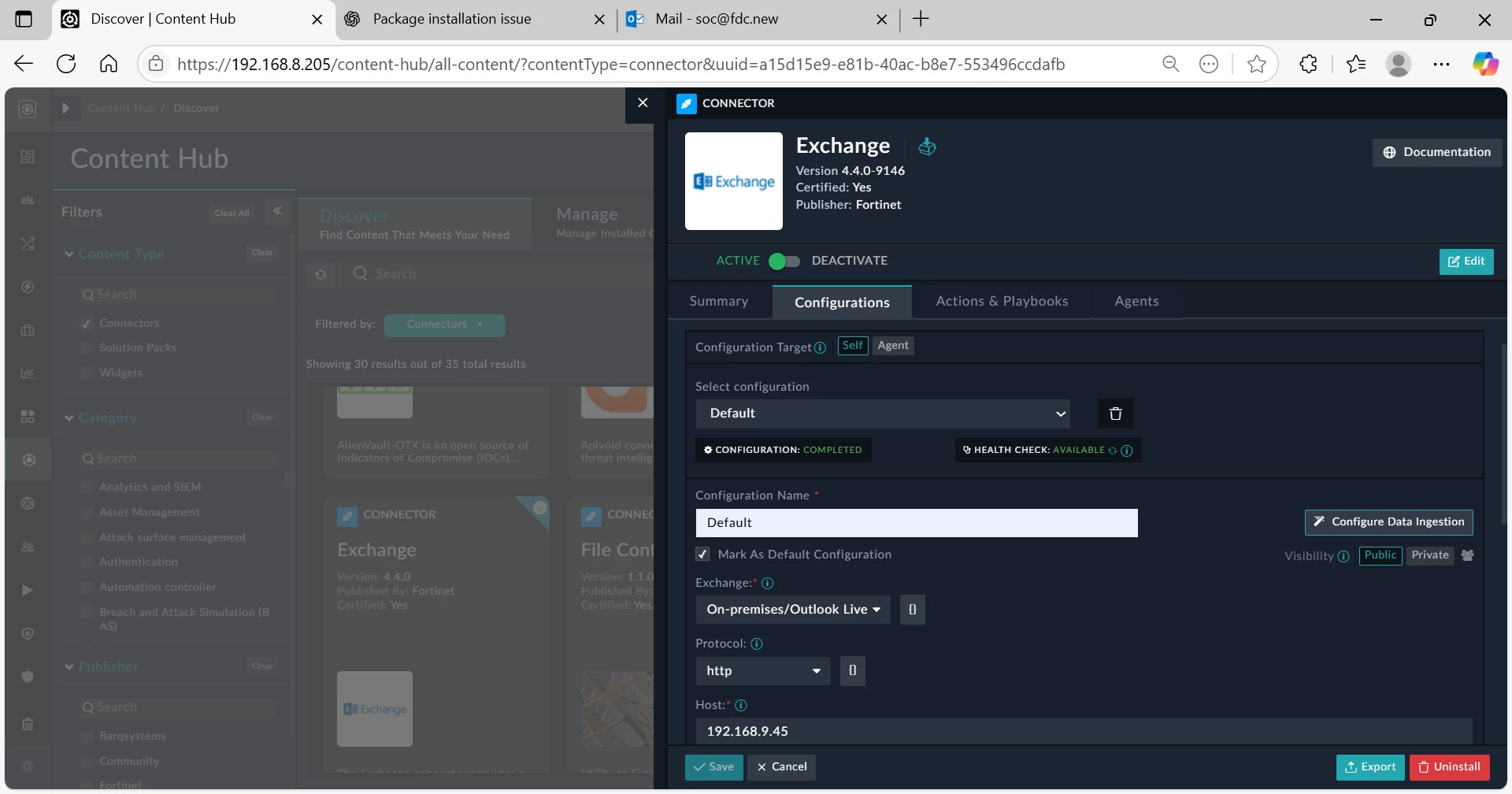This screenshot has height=794, width=1512.
Task: Check the Widgets filter
Action: (x=87, y=373)
